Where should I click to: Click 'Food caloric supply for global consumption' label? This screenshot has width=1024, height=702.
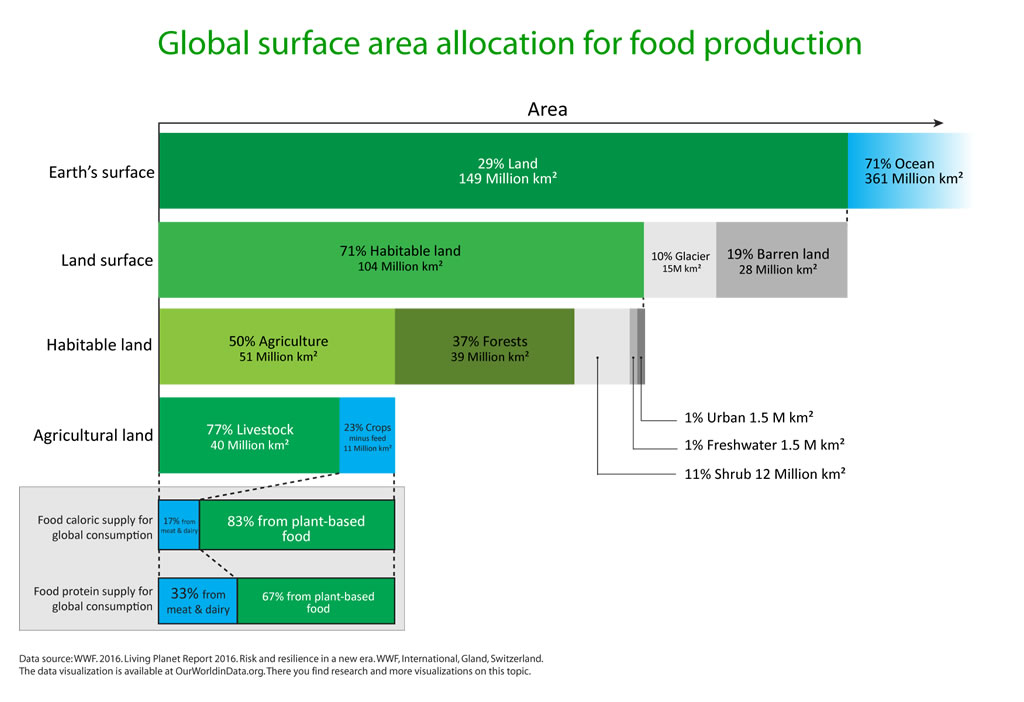(95, 528)
